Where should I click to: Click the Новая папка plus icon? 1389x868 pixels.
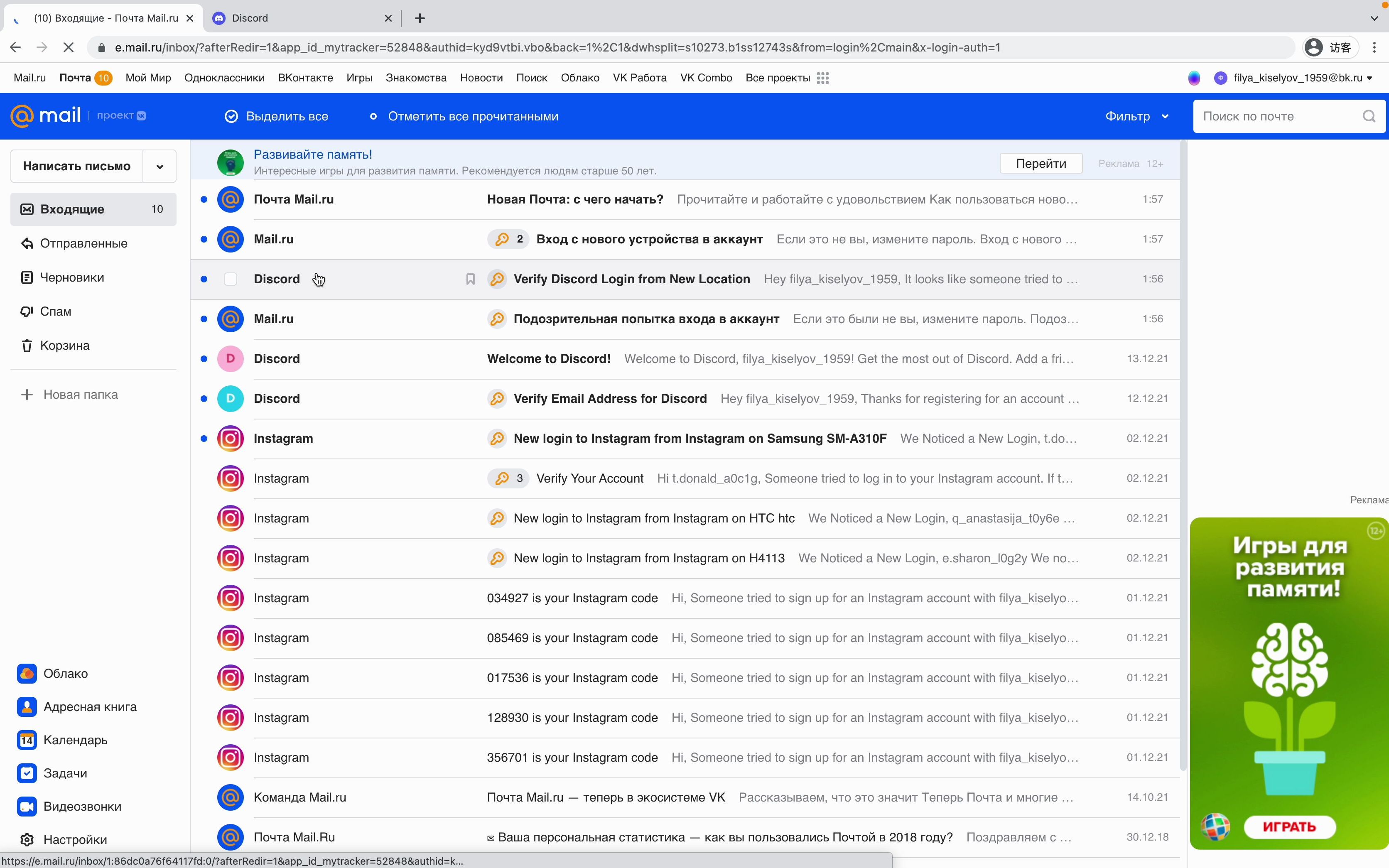tap(27, 395)
